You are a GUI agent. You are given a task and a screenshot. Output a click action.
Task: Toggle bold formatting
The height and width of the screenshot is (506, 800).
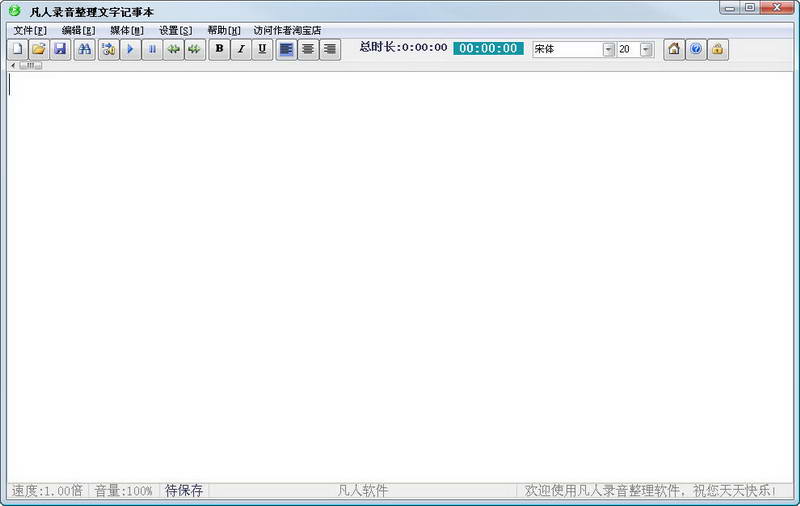pyautogui.click(x=219, y=49)
